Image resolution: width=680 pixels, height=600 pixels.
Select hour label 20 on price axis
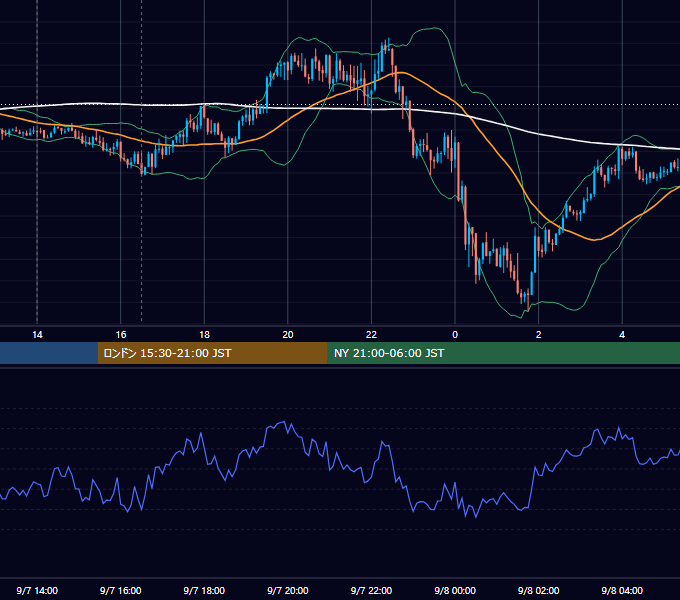[288, 335]
